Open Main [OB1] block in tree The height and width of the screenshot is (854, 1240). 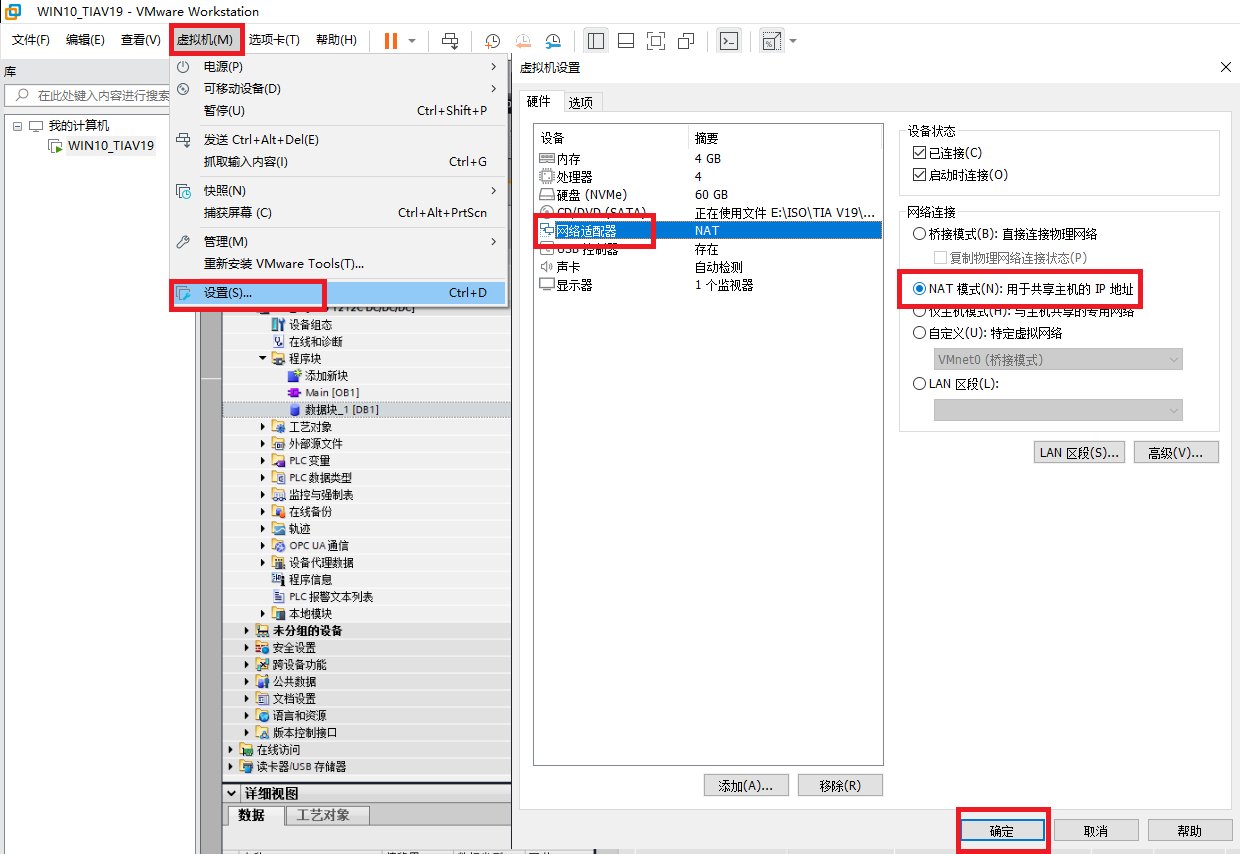pyautogui.click(x=332, y=393)
